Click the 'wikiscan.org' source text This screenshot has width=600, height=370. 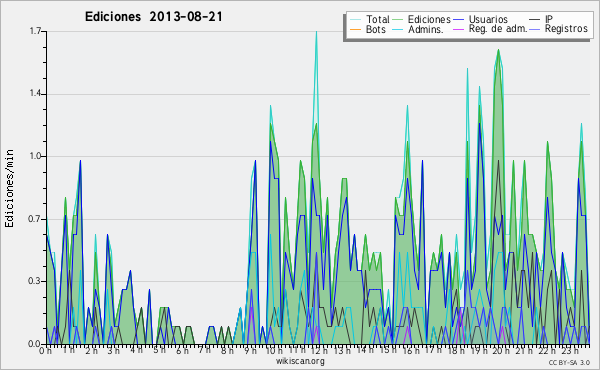300,361
